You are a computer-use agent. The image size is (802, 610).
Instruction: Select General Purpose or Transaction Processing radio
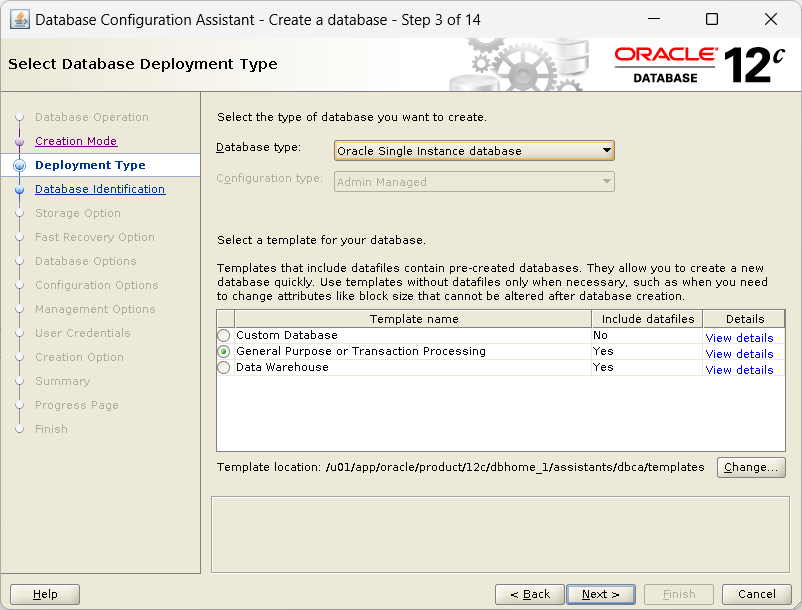pyautogui.click(x=224, y=351)
